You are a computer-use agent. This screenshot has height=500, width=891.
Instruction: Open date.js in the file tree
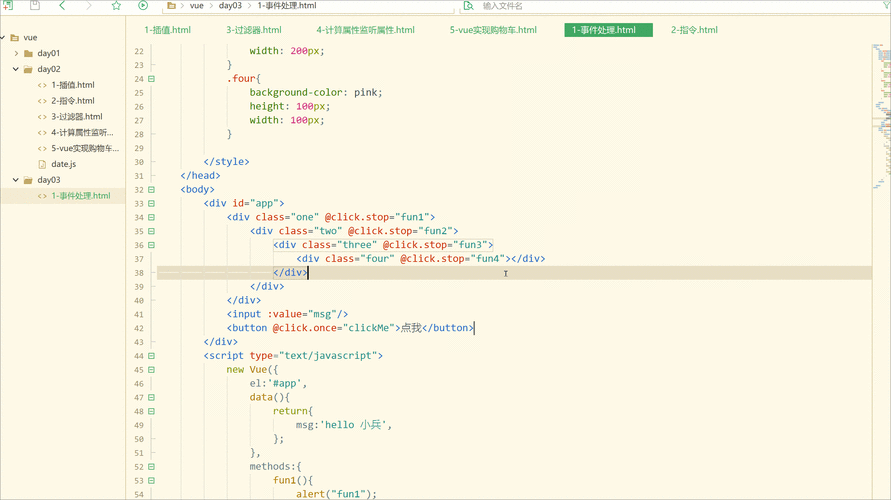(x=63, y=164)
